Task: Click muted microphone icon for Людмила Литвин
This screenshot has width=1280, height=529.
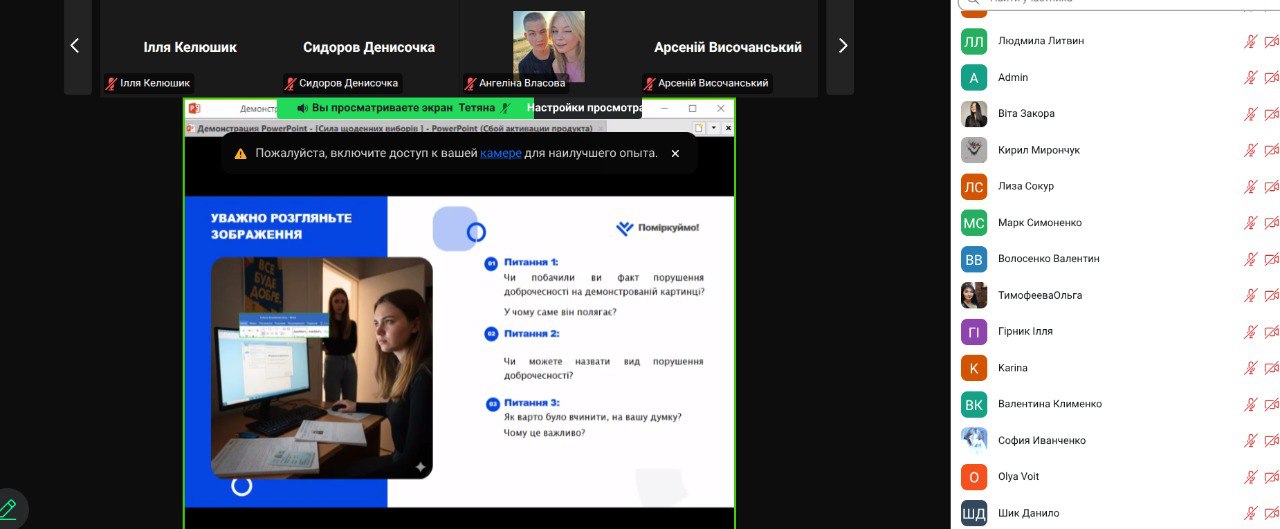Action: click(x=1250, y=41)
